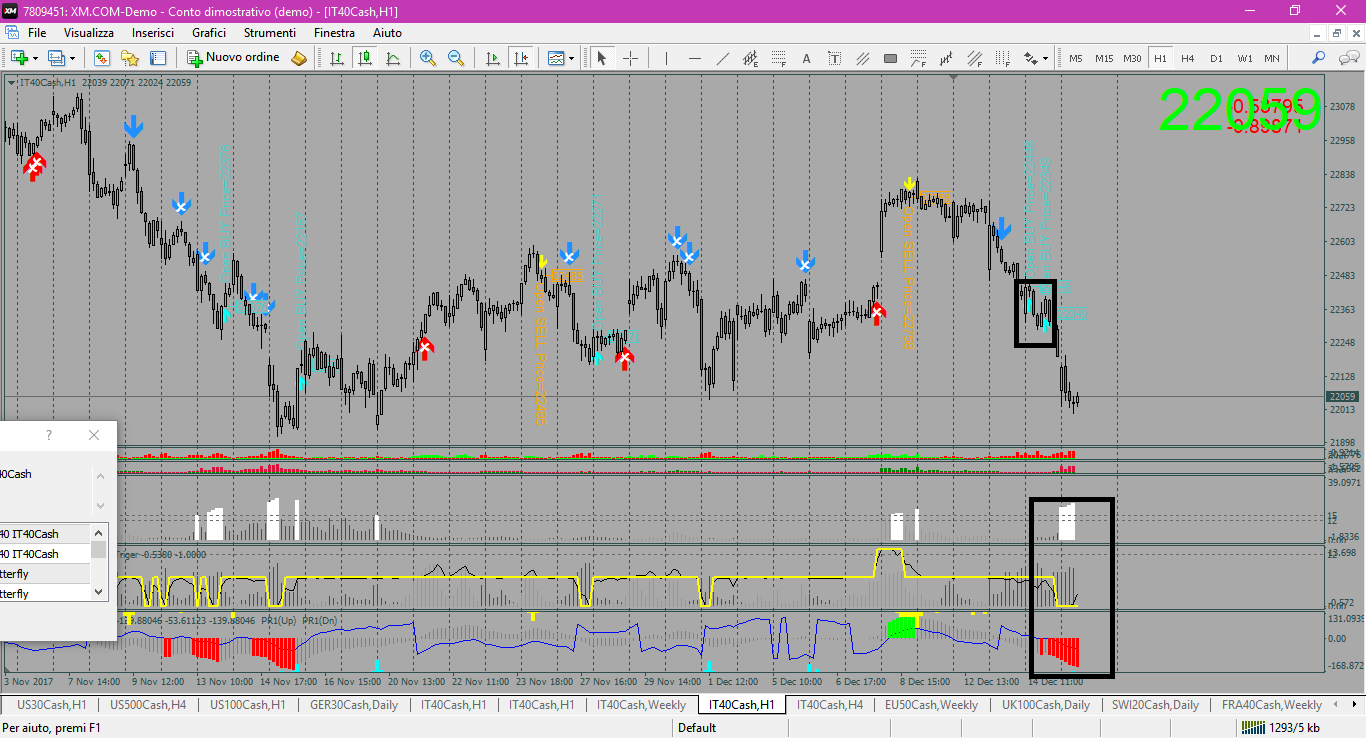This screenshot has width=1366, height=738.
Task: Switch to UK100Cash,Daily chart tab
Action: point(1046,705)
